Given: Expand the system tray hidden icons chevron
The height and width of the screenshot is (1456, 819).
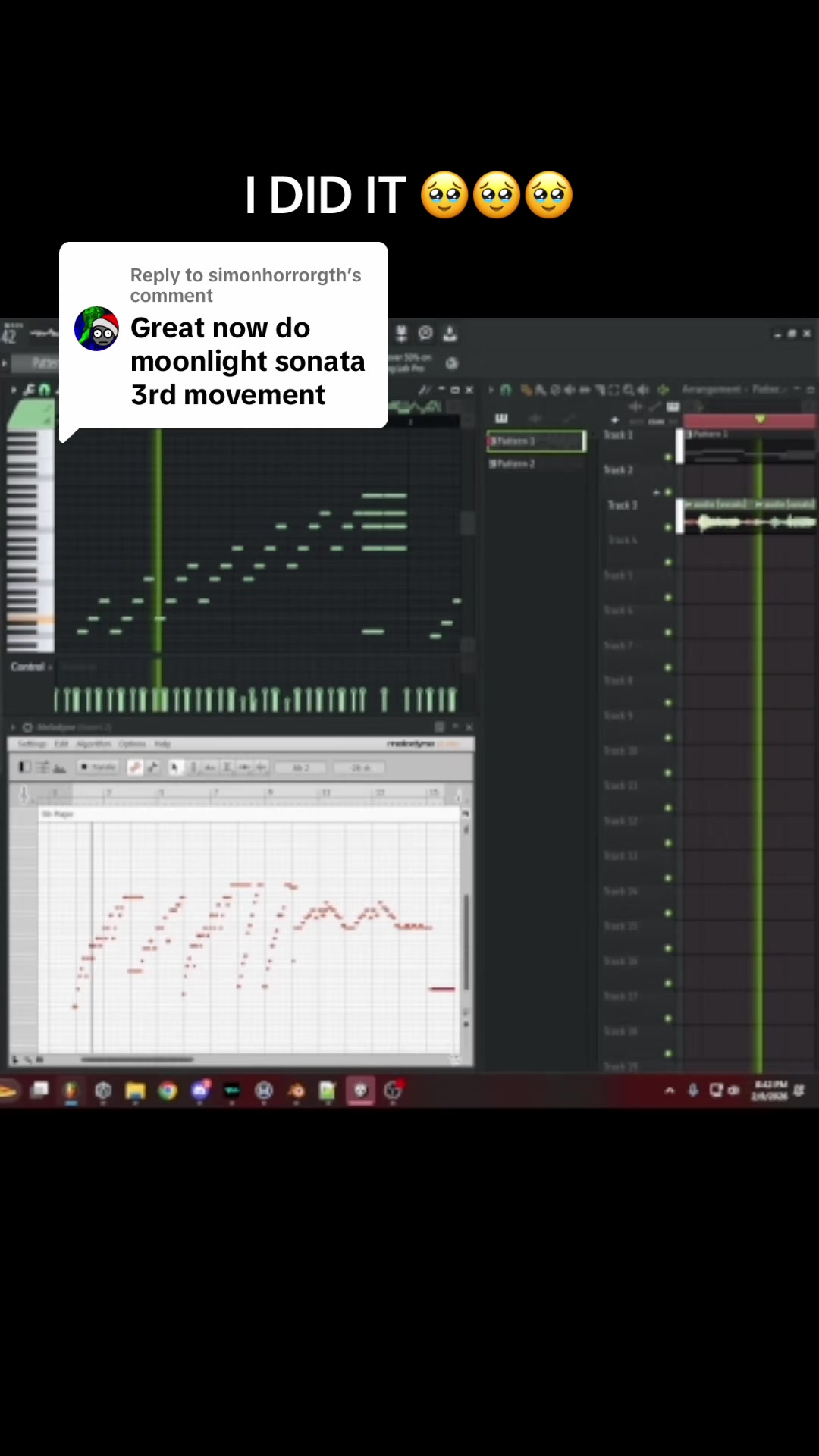Looking at the screenshot, I should point(670,1090).
